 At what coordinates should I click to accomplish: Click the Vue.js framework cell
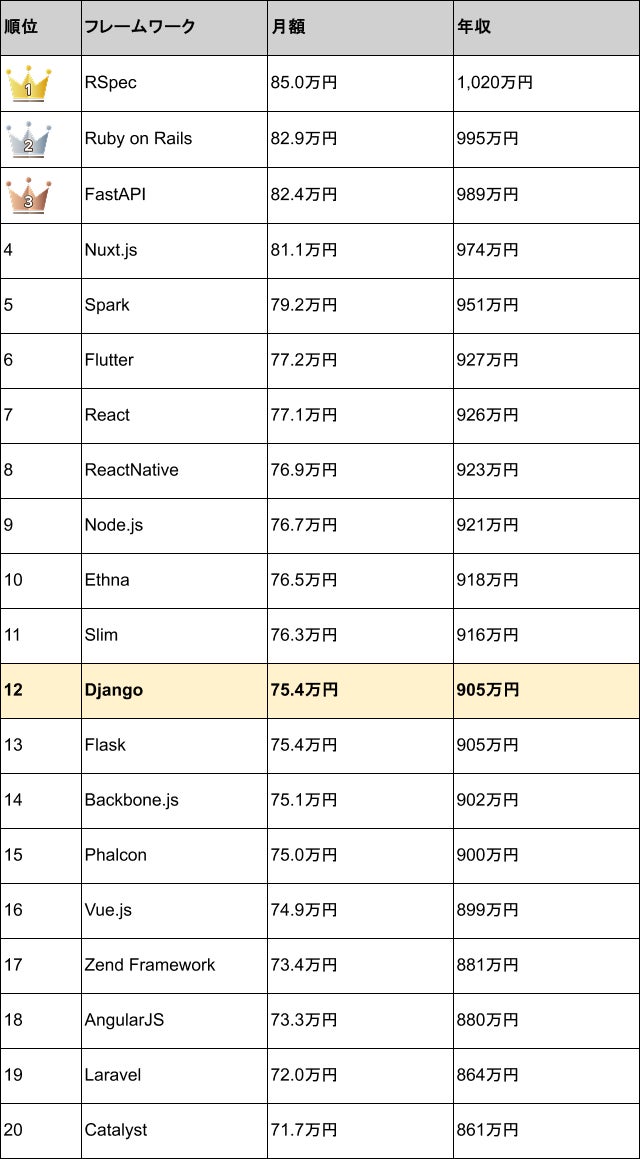click(108, 910)
